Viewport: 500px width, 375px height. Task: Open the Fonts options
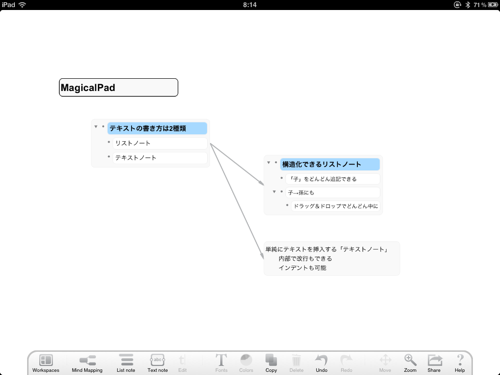click(x=221, y=363)
